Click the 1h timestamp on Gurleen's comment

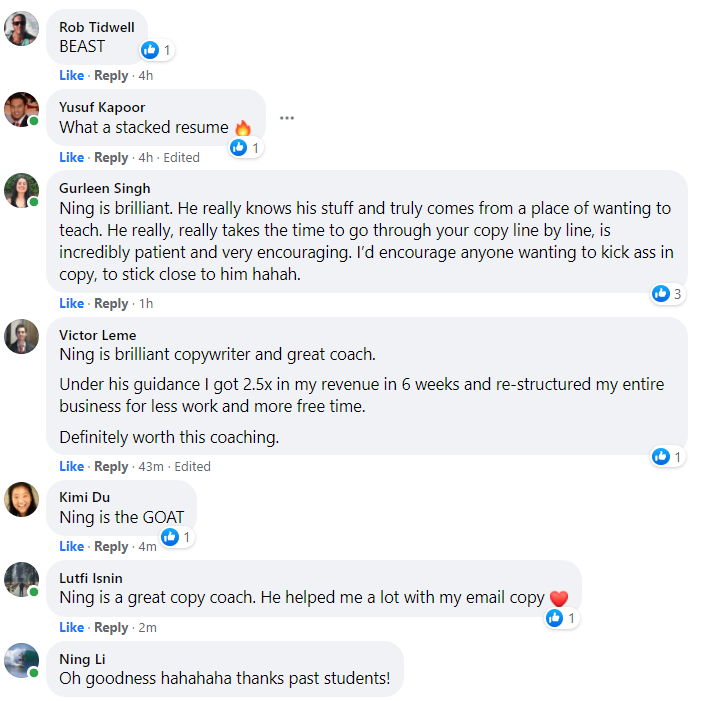[x=145, y=304]
